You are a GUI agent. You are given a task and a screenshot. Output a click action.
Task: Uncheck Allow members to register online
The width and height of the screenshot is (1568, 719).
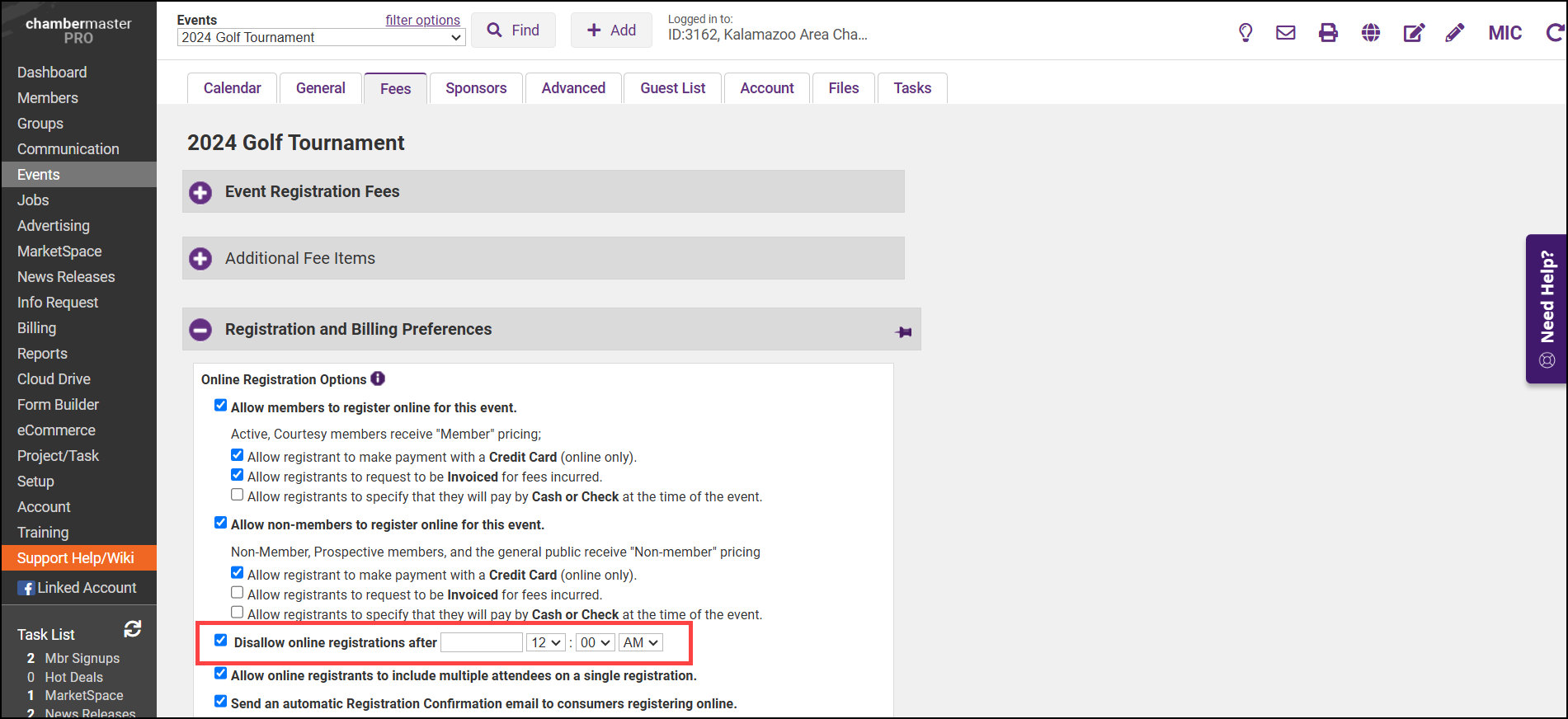[x=220, y=405]
